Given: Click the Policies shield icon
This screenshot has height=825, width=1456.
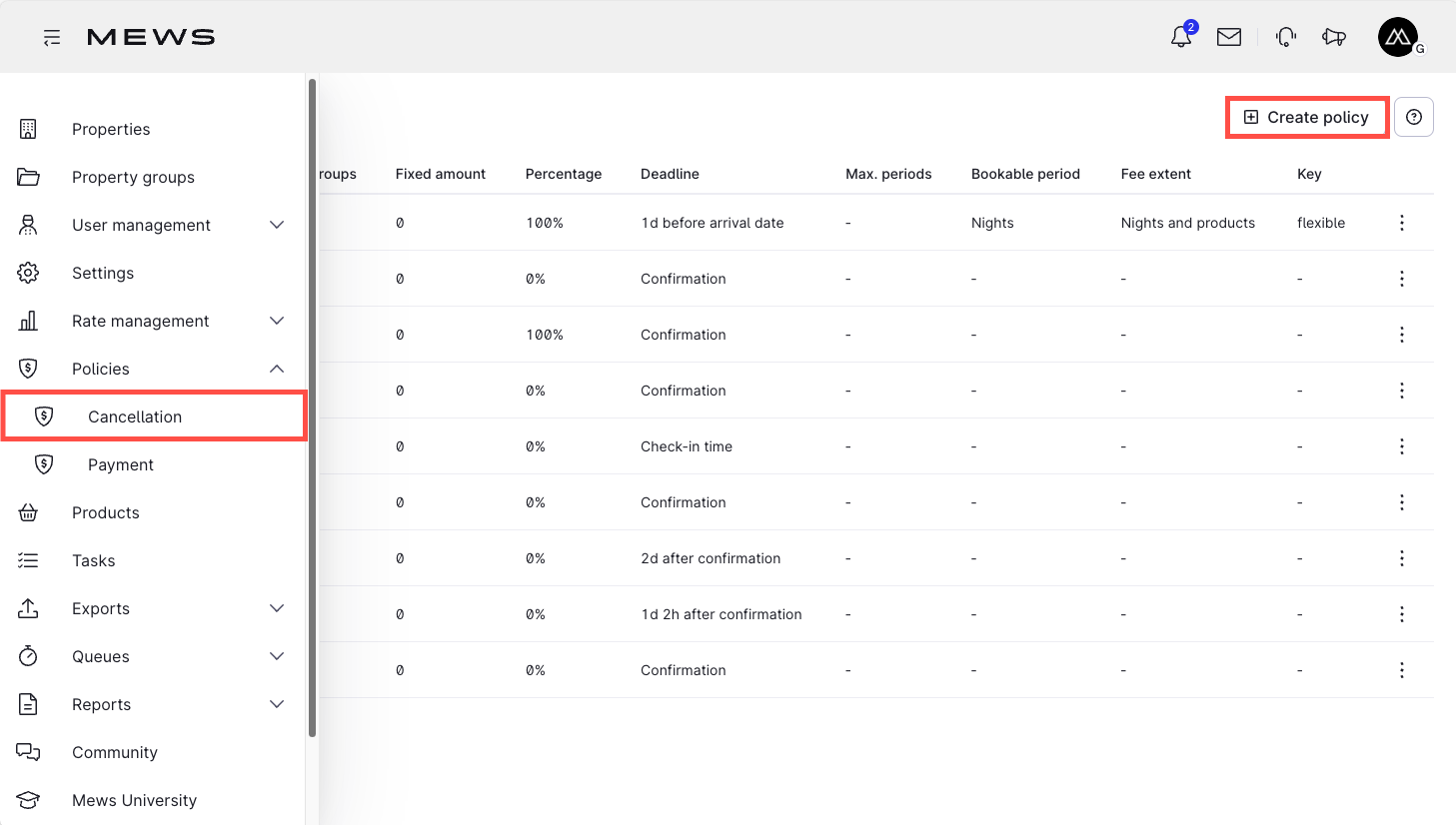Looking at the screenshot, I should coord(28,369).
